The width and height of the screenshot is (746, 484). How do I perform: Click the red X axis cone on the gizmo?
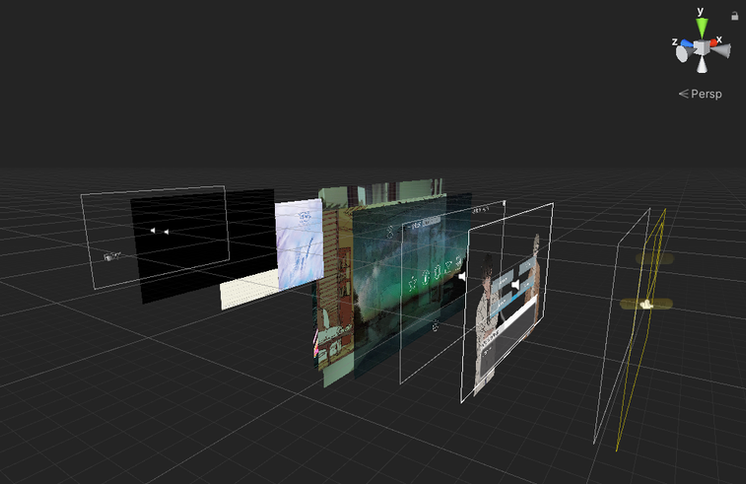713,43
